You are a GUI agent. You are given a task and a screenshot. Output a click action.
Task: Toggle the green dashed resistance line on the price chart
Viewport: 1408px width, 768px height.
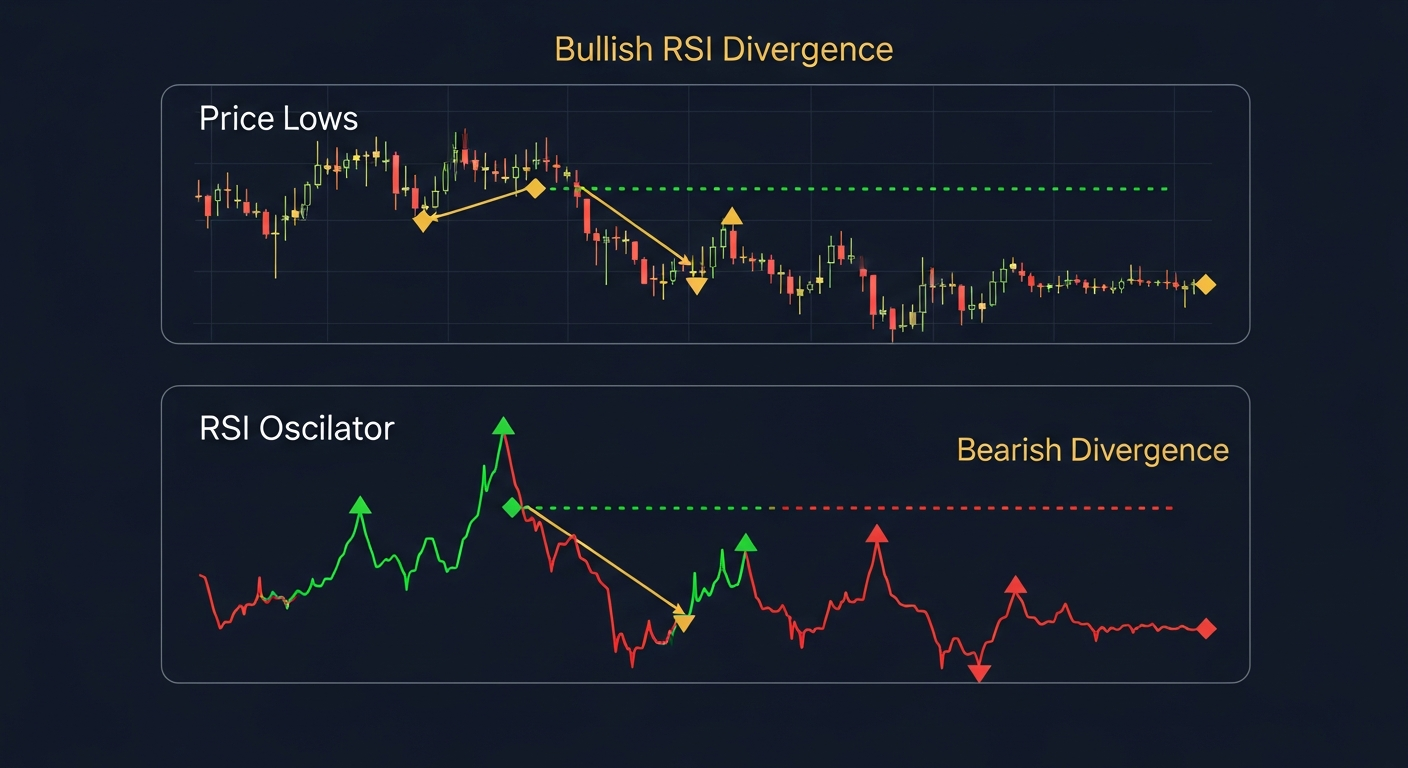[870, 188]
